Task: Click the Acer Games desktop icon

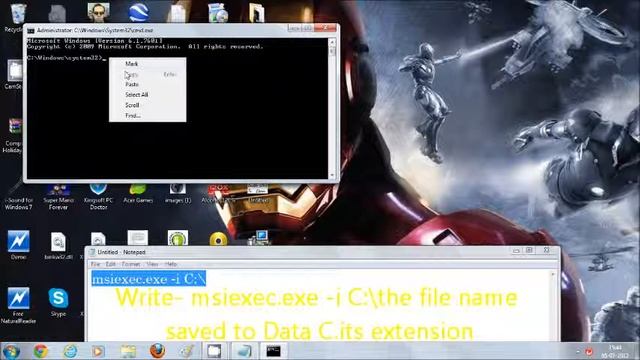Action: (x=138, y=194)
